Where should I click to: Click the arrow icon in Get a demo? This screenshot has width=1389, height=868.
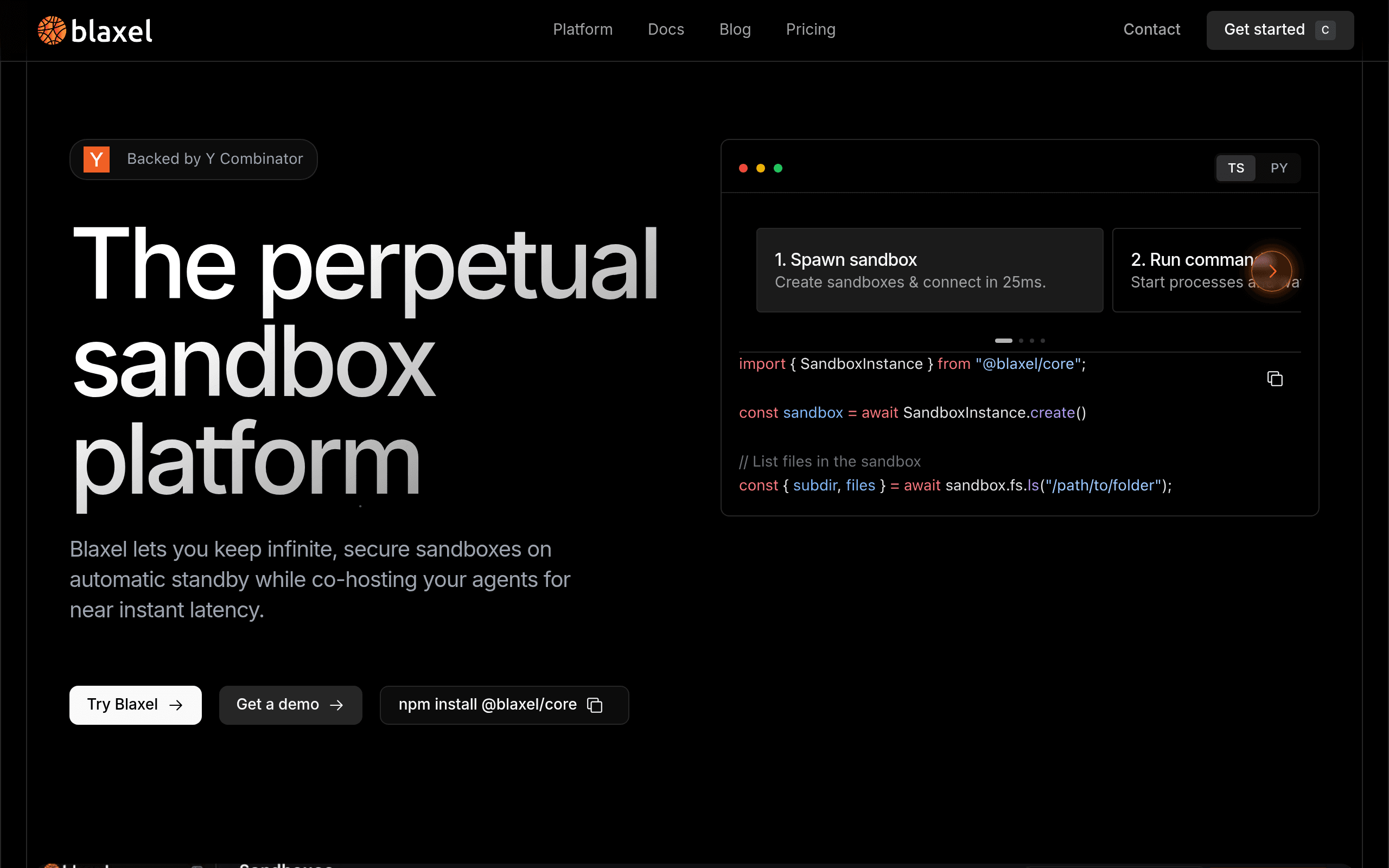click(337, 705)
